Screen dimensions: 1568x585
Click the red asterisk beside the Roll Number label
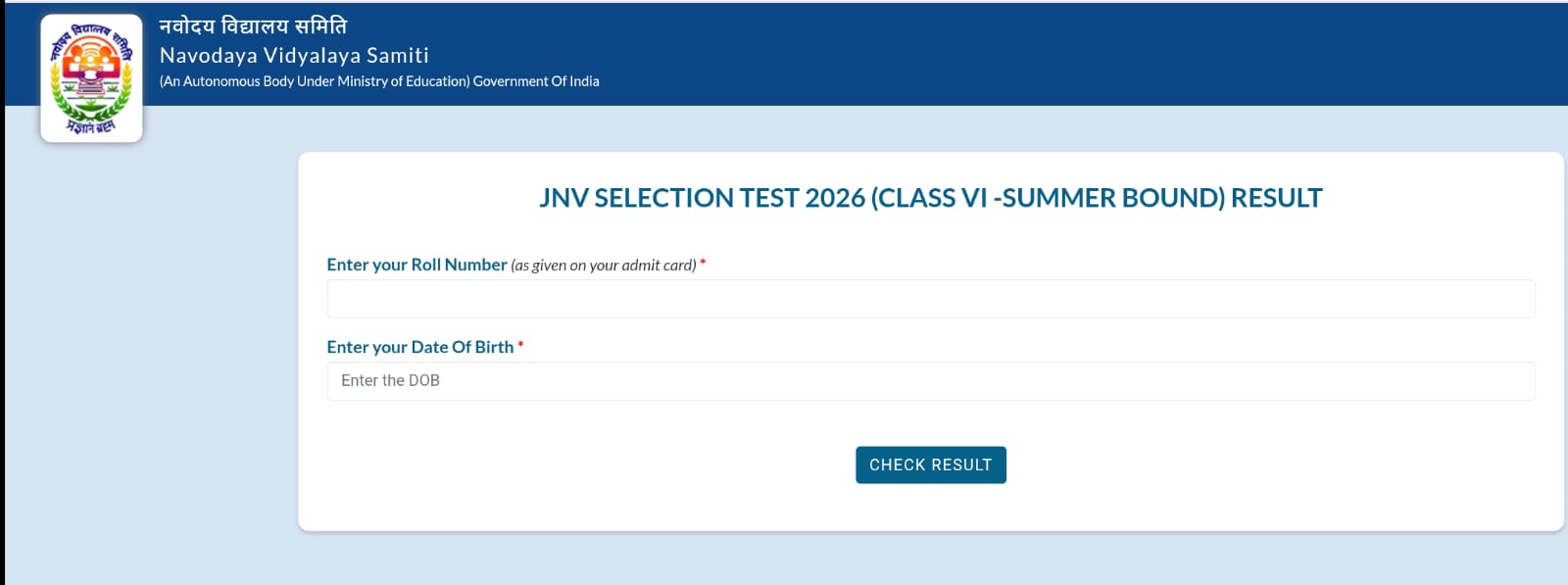click(x=703, y=264)
